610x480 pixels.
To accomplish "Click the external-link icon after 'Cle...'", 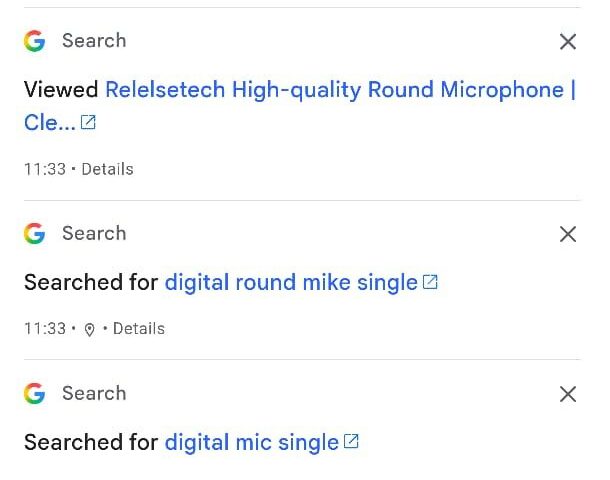I will [x=89, y=123].
